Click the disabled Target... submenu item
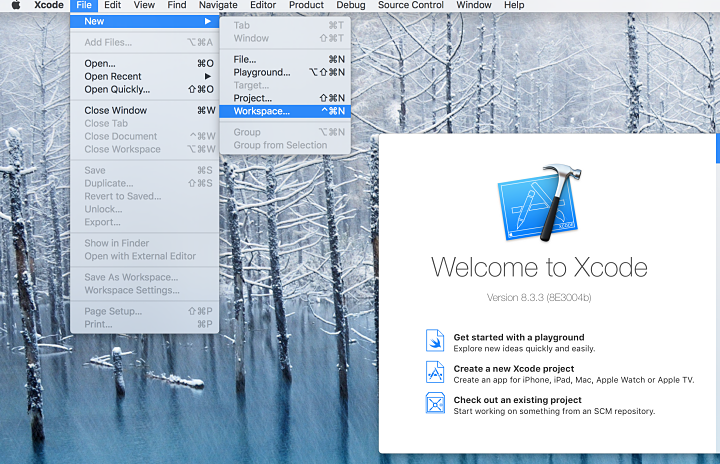Image resolution: width=720 pixels, height=464 pixels. point(285,85)
